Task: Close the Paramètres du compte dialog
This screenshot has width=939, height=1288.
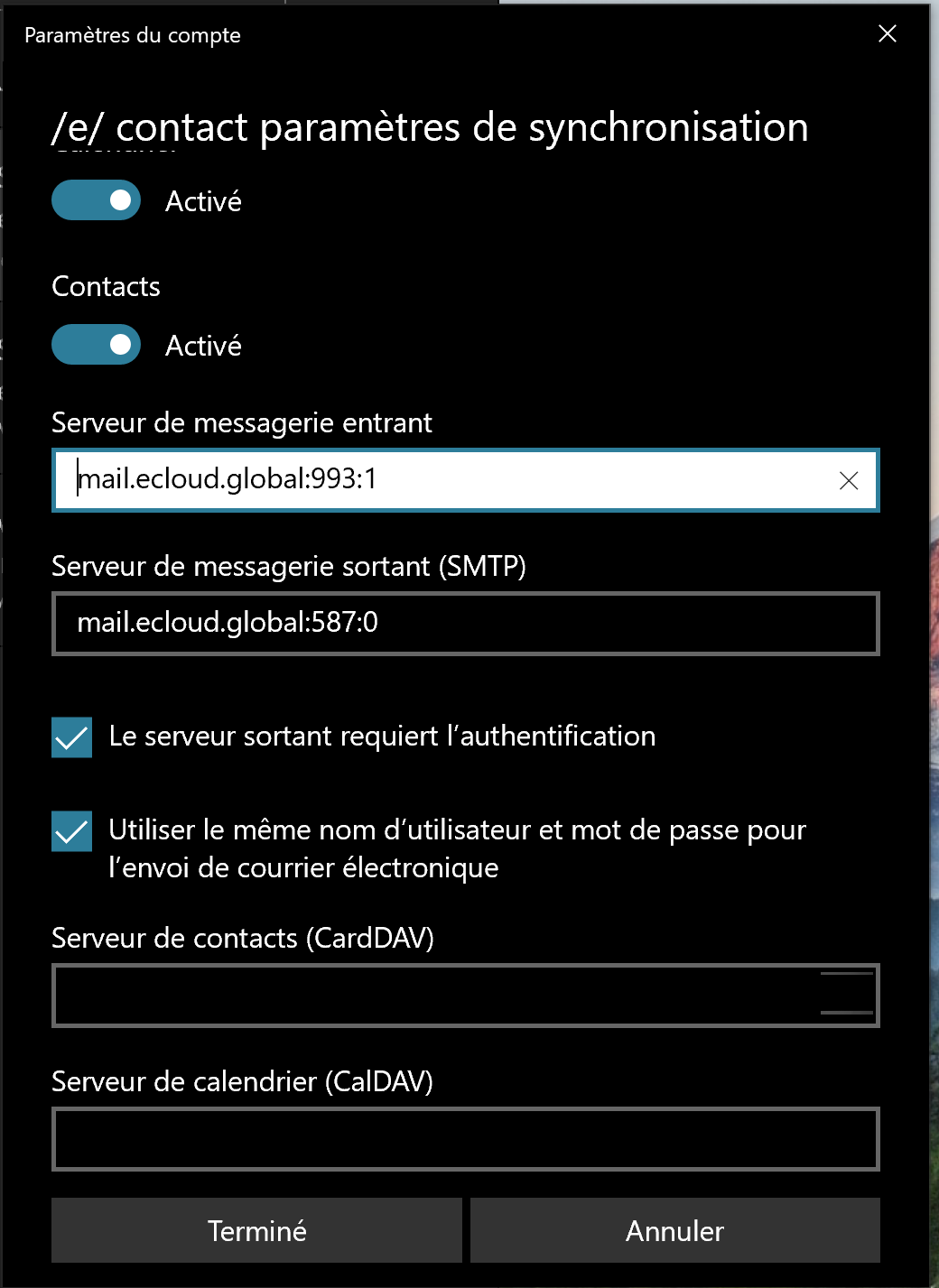Action: click(x=888, y=34)
